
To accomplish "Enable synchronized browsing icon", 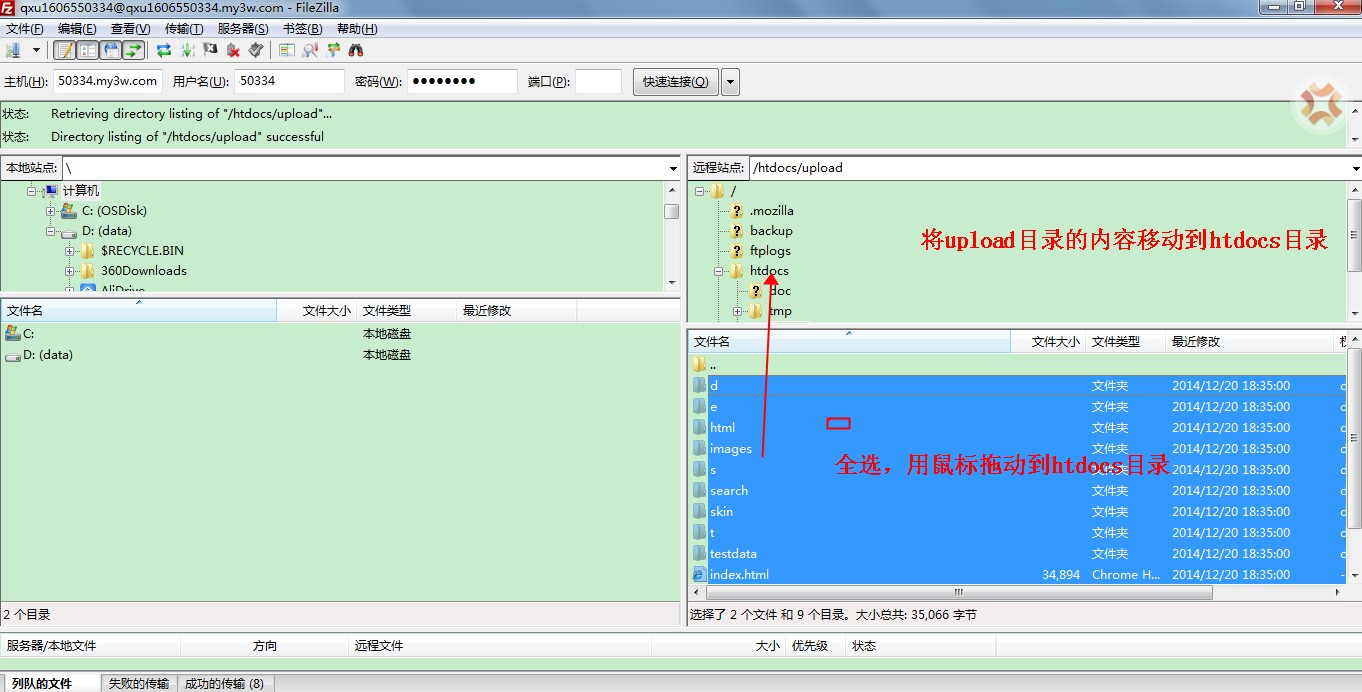I will coord(333,50).
